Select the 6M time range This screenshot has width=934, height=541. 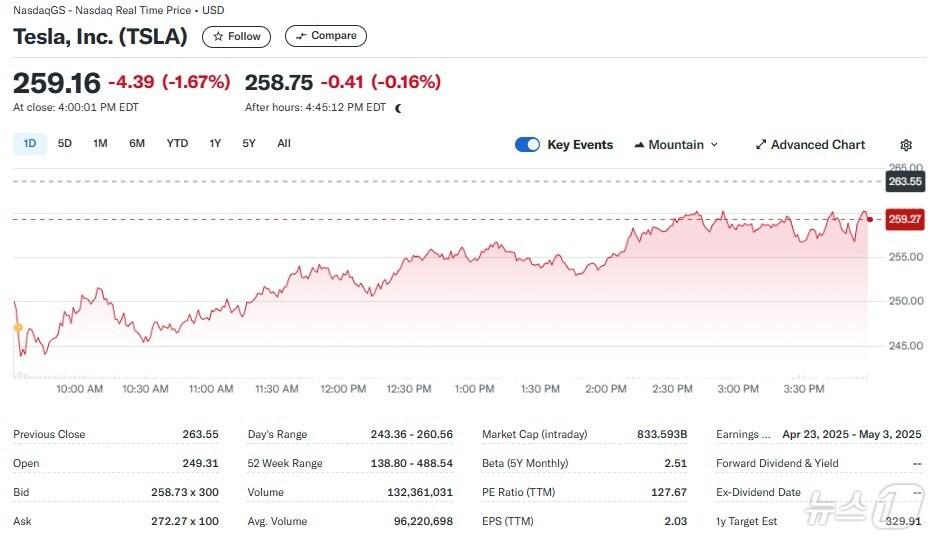point(137,143)
